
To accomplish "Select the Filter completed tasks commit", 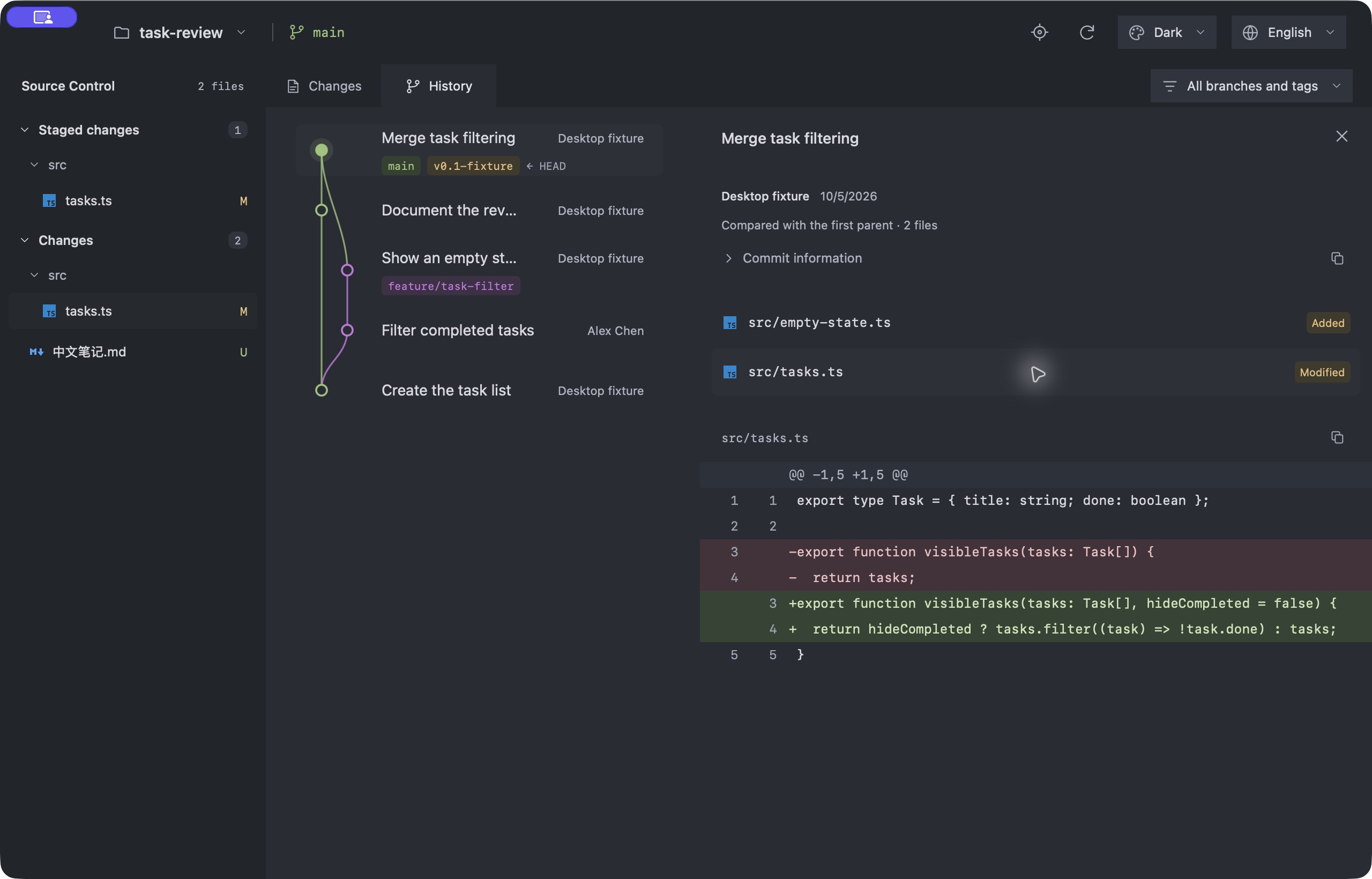I will click(480, 330).
